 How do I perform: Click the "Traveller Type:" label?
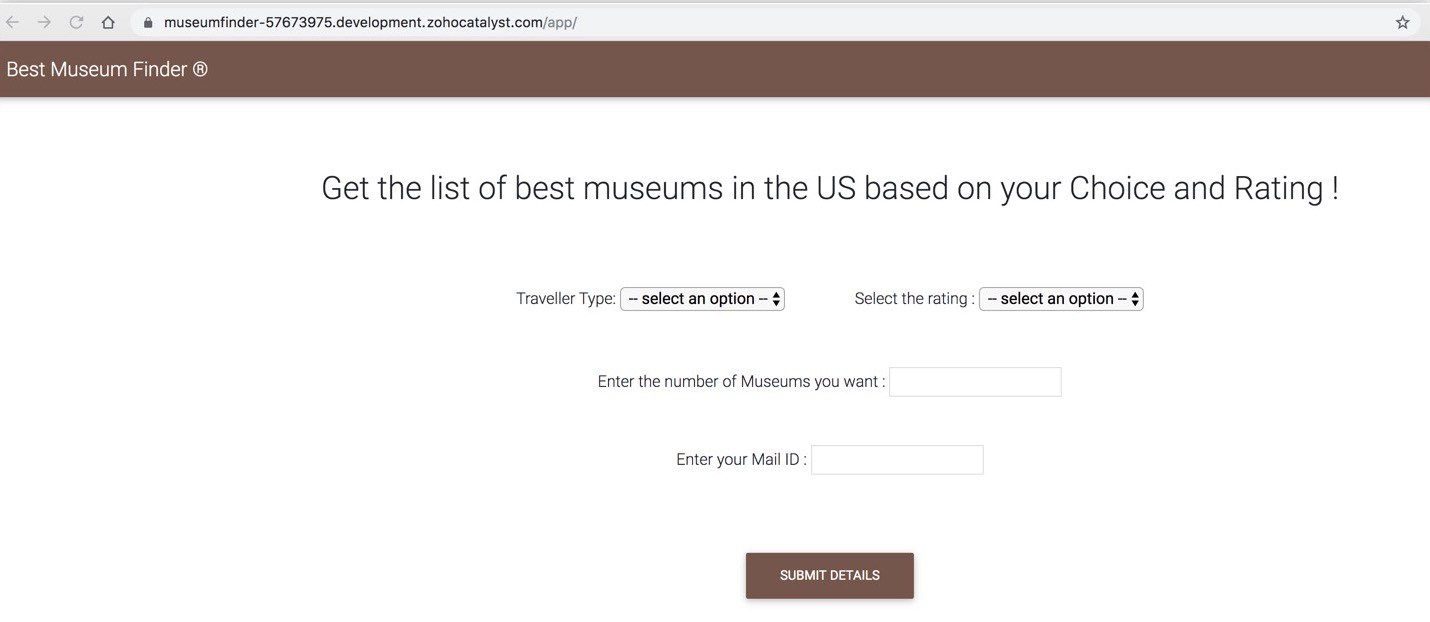[x=566, y=299]
